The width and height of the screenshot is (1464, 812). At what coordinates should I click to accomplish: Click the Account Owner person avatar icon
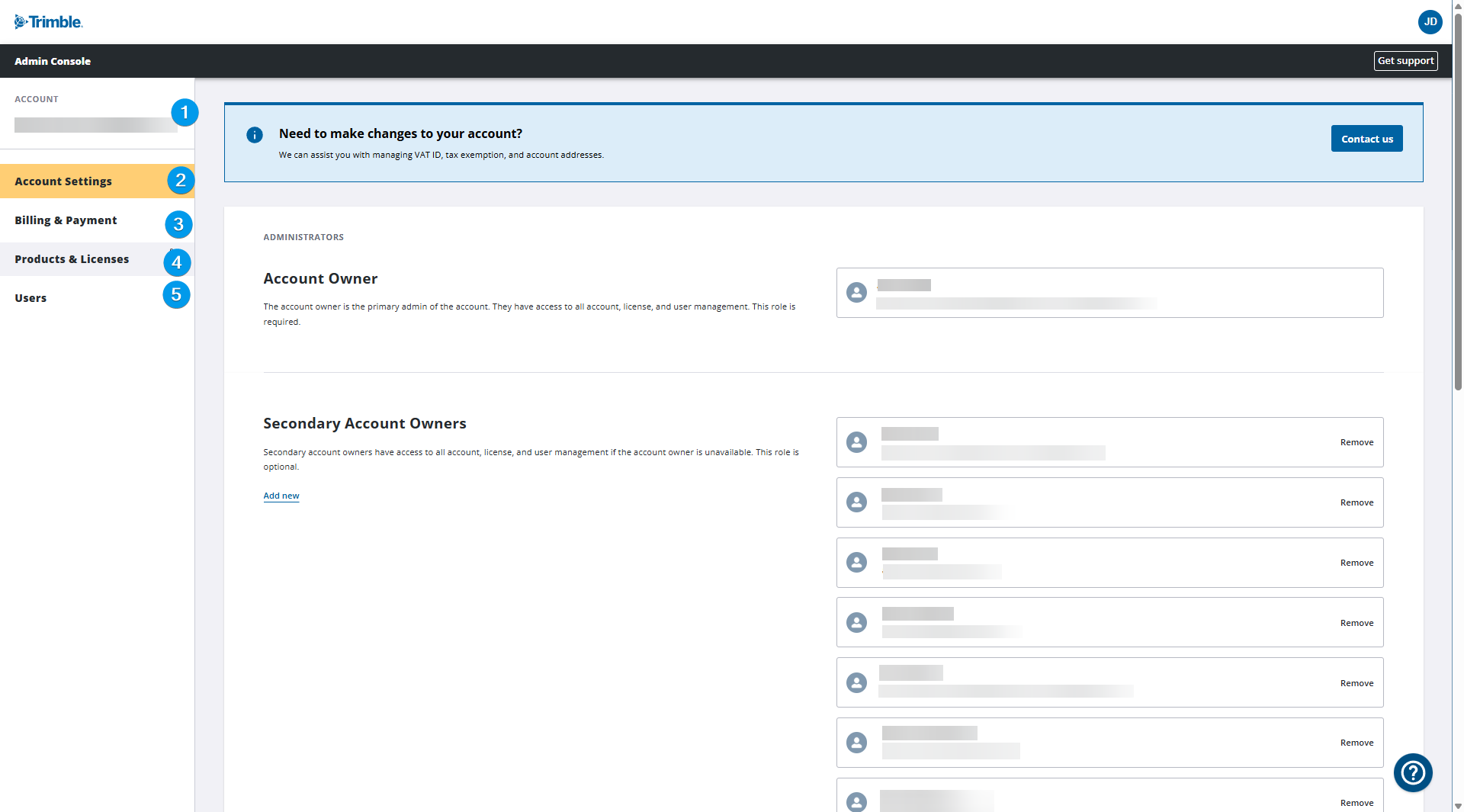[856, 292]
